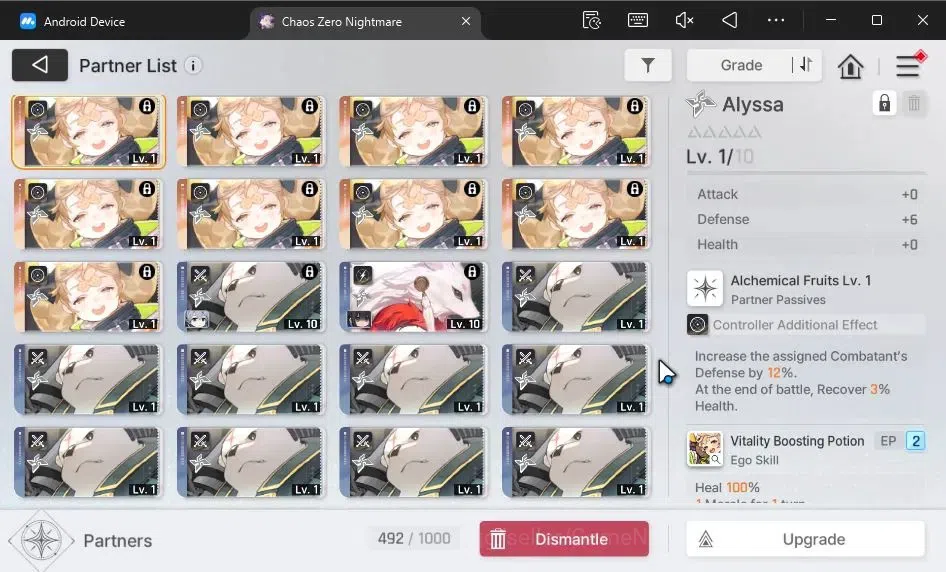This screenshot has width=946, height=572.
Task: Toggle the sort order arrows beside Grade
Action: coord(806,65)
